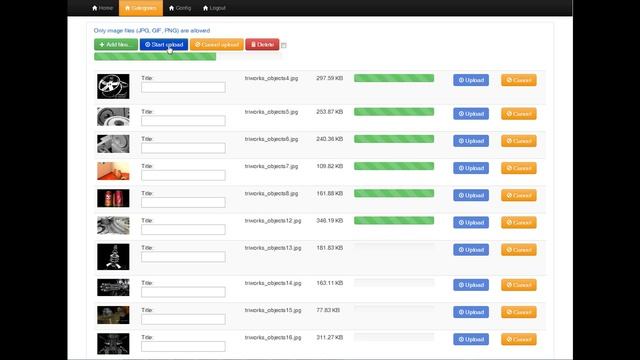This screenshot has height=360, width=640.
Task: Click the file size 297.59 KB
Action: (x=330, y=78)
